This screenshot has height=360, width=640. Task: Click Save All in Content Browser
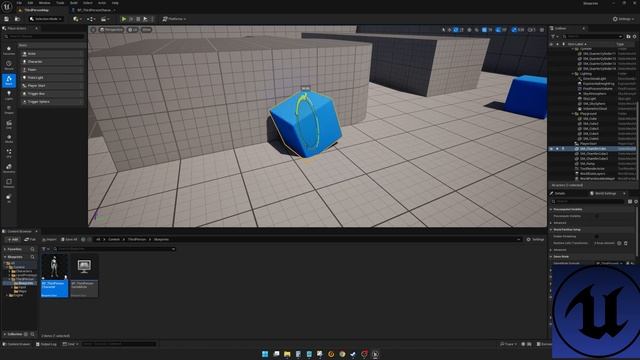(69, 240)
